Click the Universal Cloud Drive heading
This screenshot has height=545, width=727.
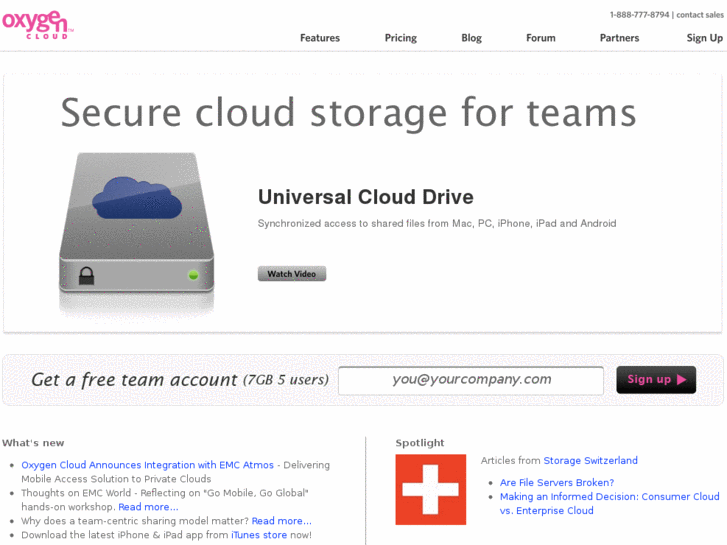pos(366,197)
